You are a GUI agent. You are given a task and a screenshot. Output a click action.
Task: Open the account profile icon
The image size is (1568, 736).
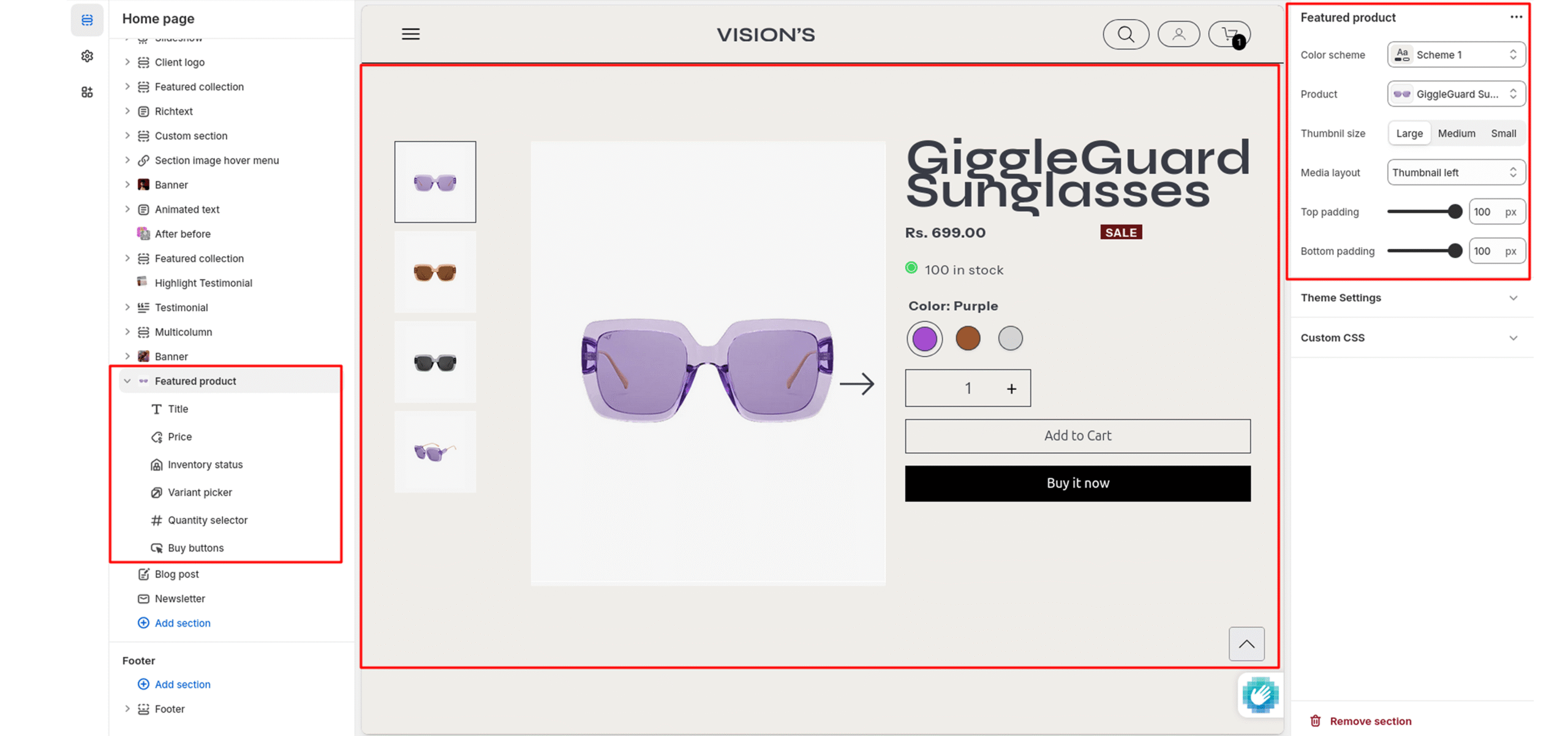click(1178, 34)
